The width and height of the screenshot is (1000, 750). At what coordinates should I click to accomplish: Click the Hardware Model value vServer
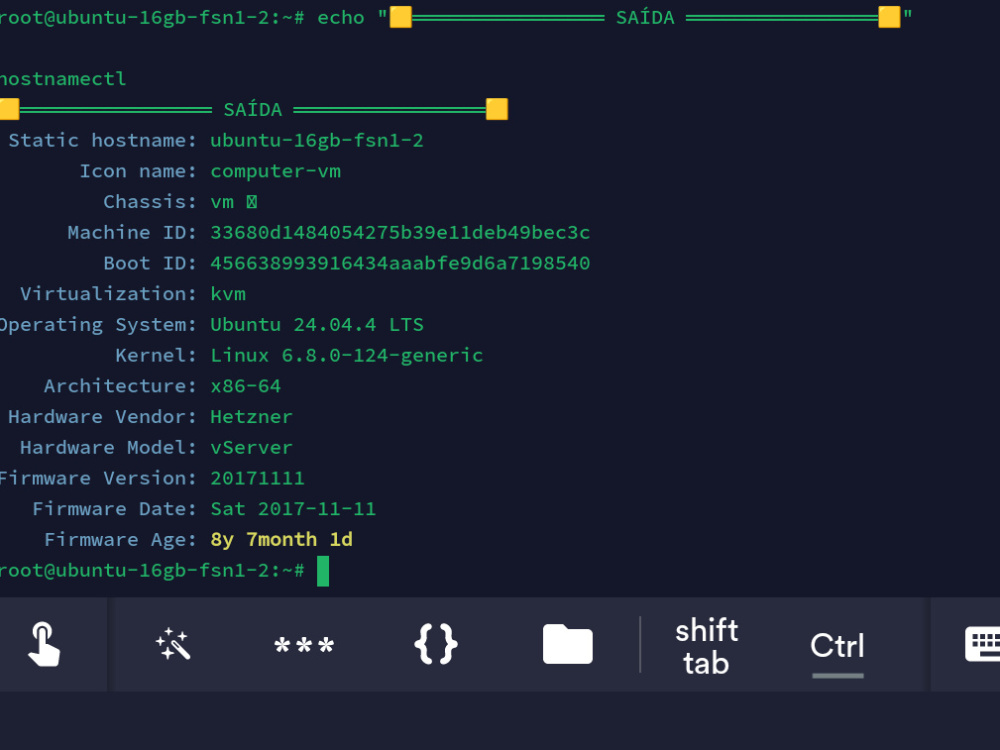pos(251,447)
